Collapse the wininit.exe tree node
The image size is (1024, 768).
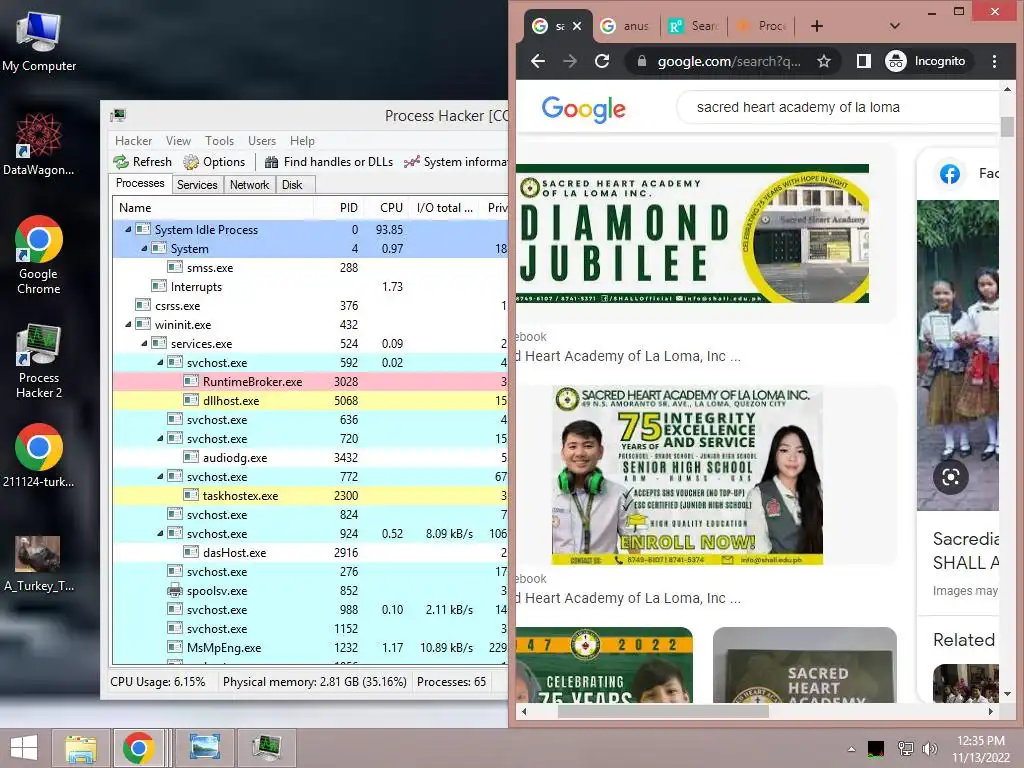coord(128,325)
